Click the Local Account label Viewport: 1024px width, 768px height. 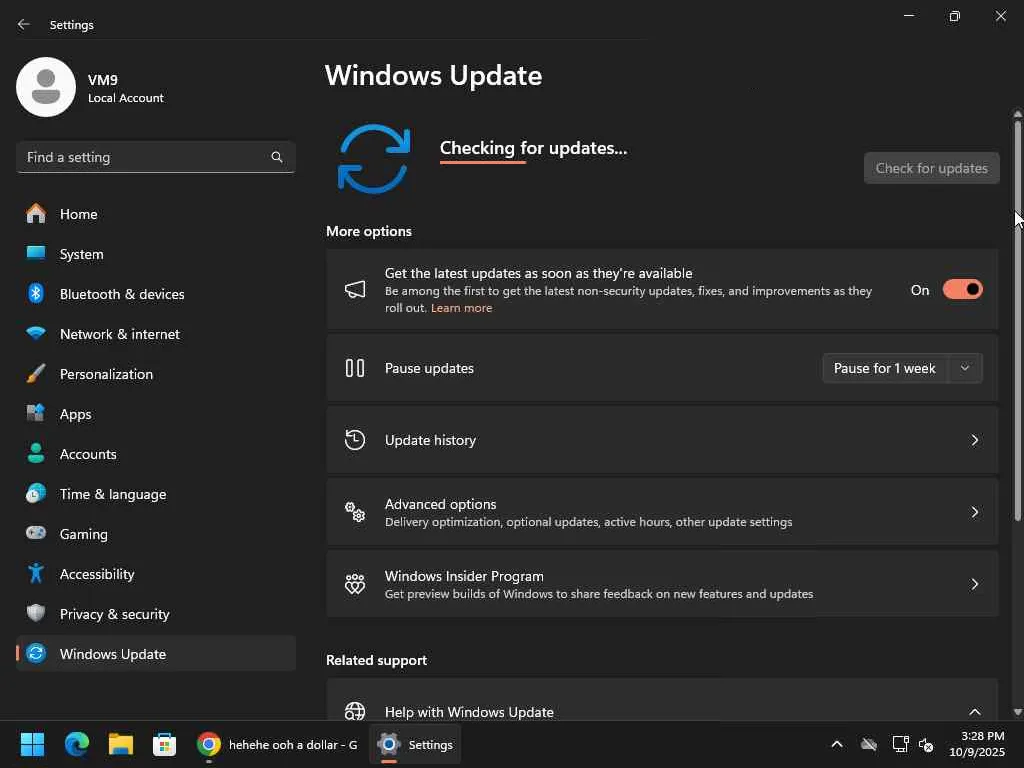(125, 98)
